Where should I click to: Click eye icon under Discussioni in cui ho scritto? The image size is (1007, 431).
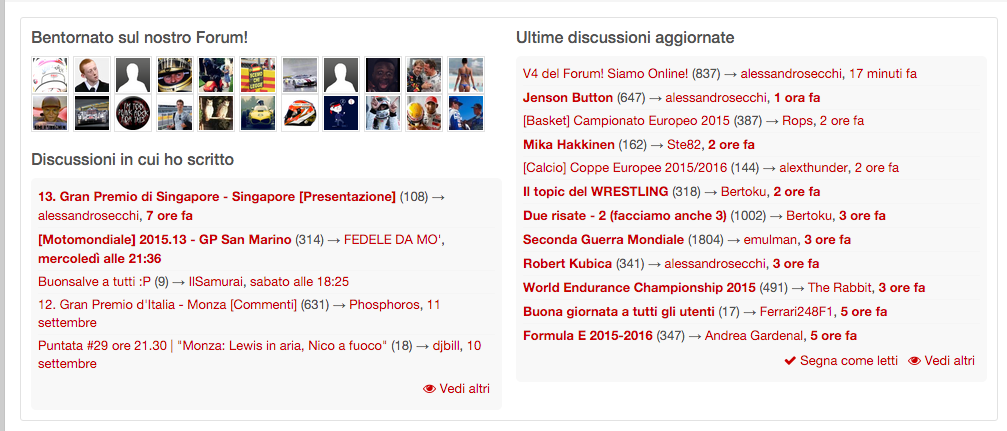point(429,389)
